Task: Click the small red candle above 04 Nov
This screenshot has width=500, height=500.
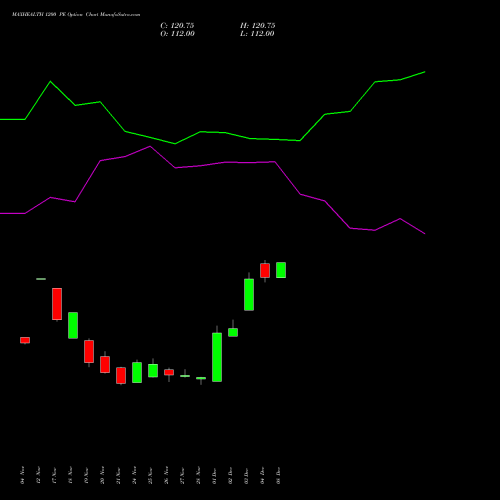Action: point(25,340)
